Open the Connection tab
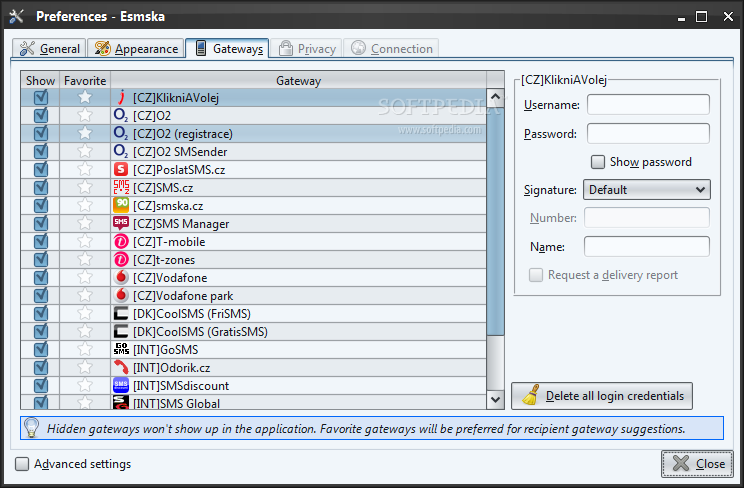 click(391, 48)
